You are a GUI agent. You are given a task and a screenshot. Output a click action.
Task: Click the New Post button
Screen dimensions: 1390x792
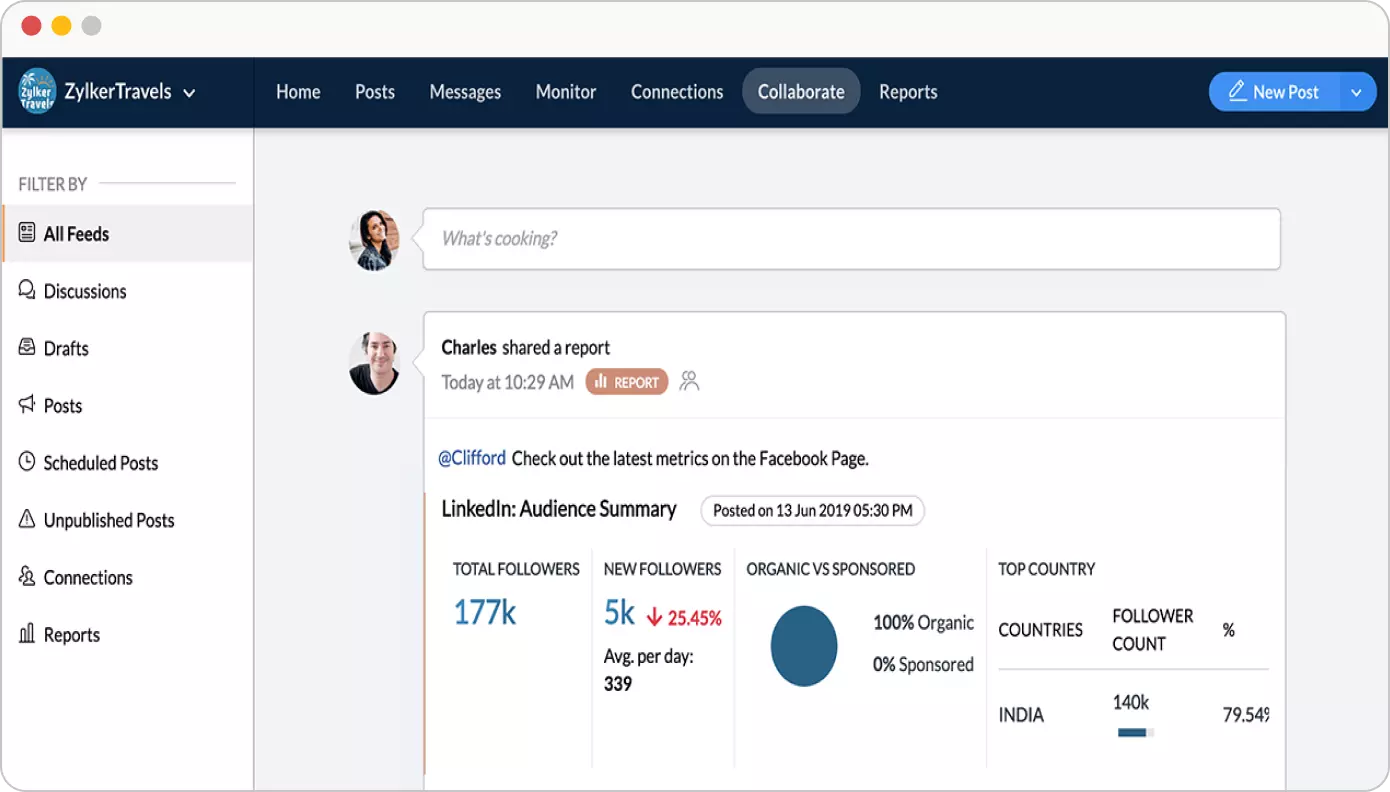click(x=1273, y=92)
